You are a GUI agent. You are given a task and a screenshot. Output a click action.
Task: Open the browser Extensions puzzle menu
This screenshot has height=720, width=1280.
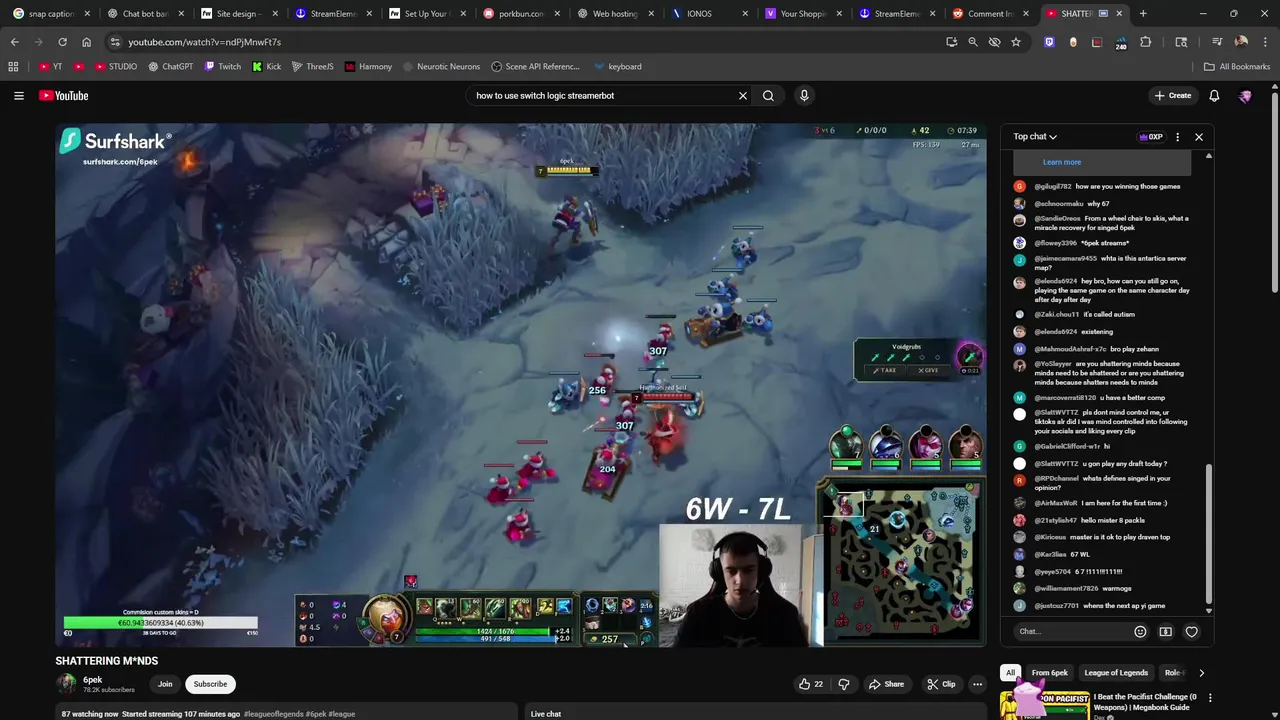(x=1146, y=42)
